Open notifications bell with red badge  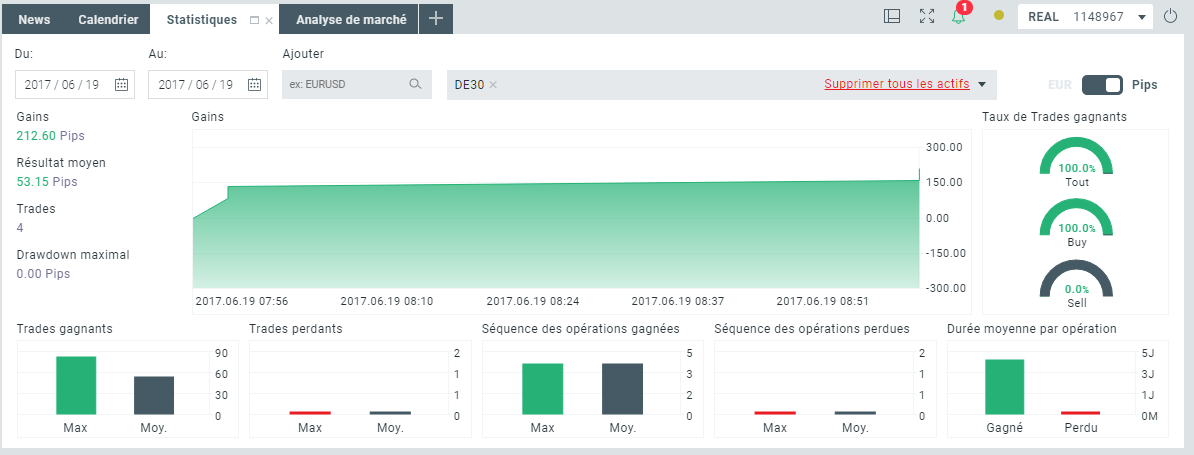click(959, 16)
